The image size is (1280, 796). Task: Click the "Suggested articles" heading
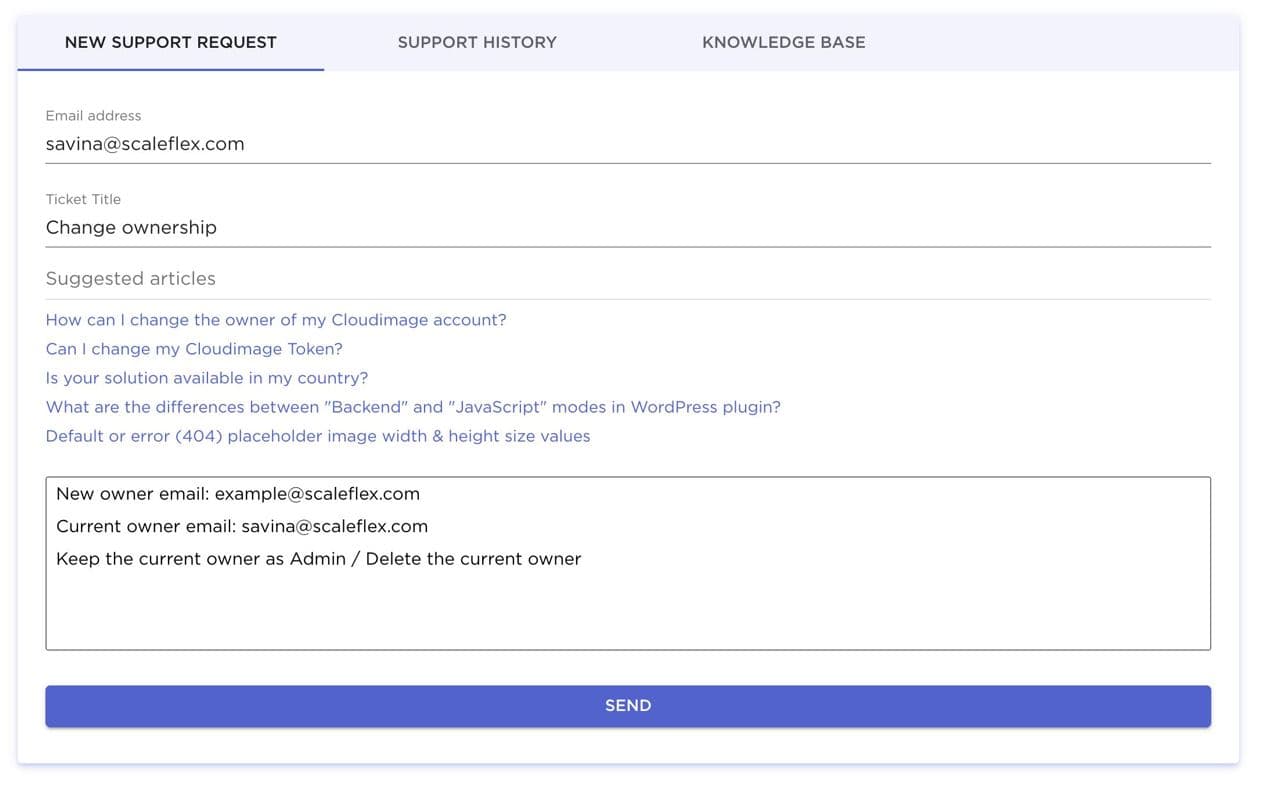click(x=130, y=278)
